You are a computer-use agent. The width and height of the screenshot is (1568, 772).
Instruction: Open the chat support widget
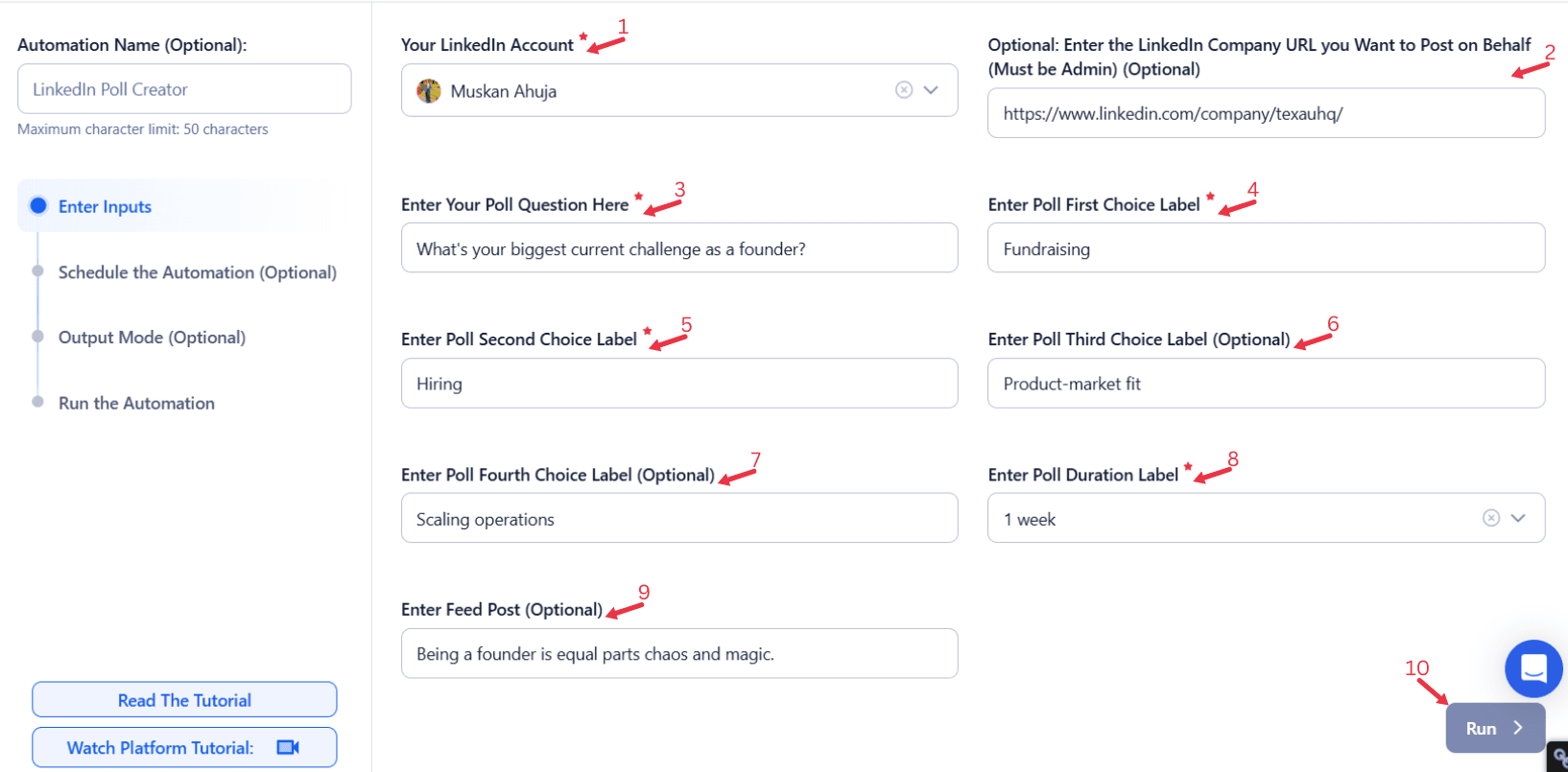[1532, 668]
